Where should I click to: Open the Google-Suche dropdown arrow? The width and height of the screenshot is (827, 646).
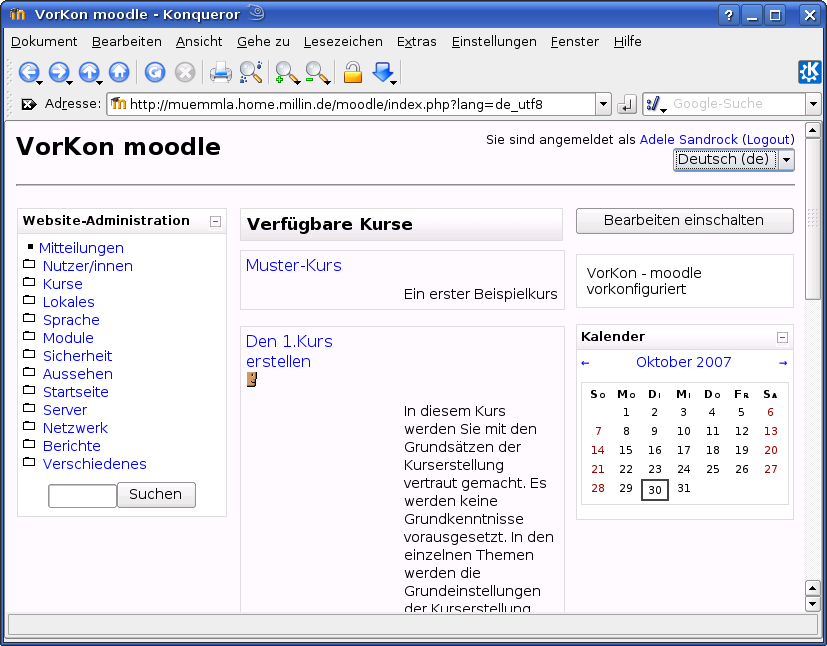813,104
